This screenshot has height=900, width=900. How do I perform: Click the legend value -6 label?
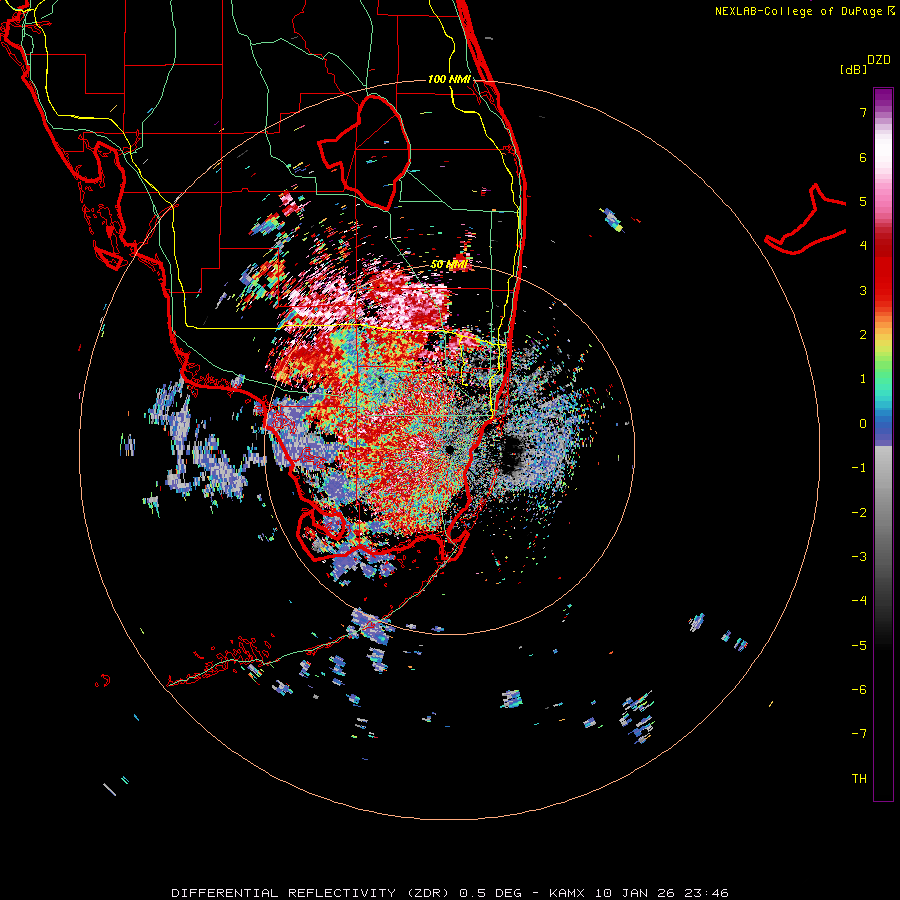coord(859,690)
